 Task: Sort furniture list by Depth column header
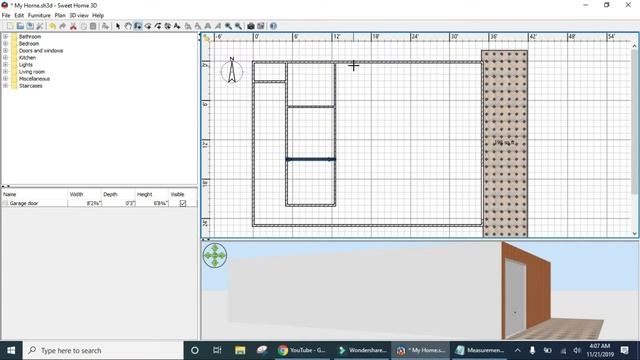(x=118, y=194)
